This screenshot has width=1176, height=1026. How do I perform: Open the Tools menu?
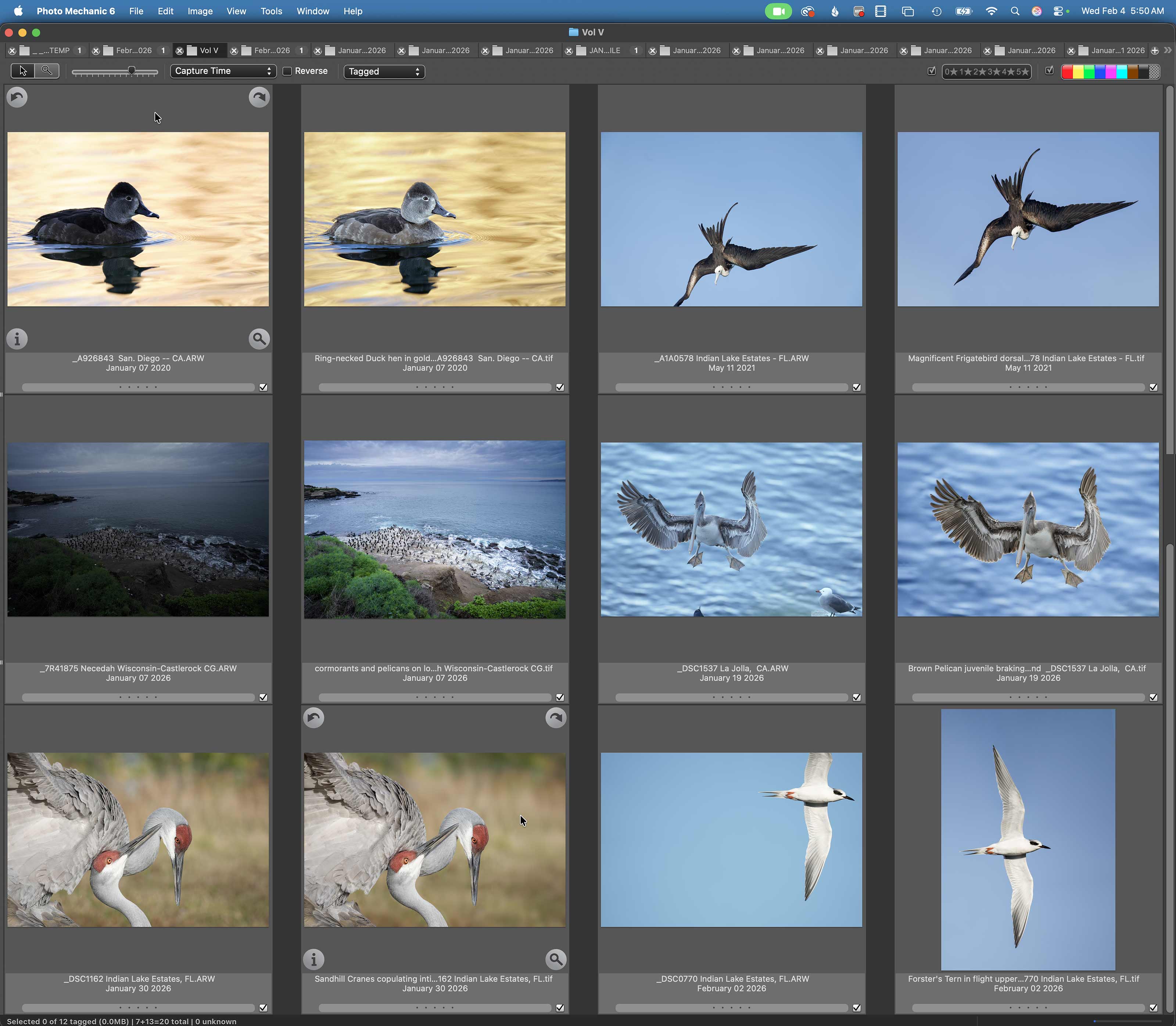click(x=271, y=11)
